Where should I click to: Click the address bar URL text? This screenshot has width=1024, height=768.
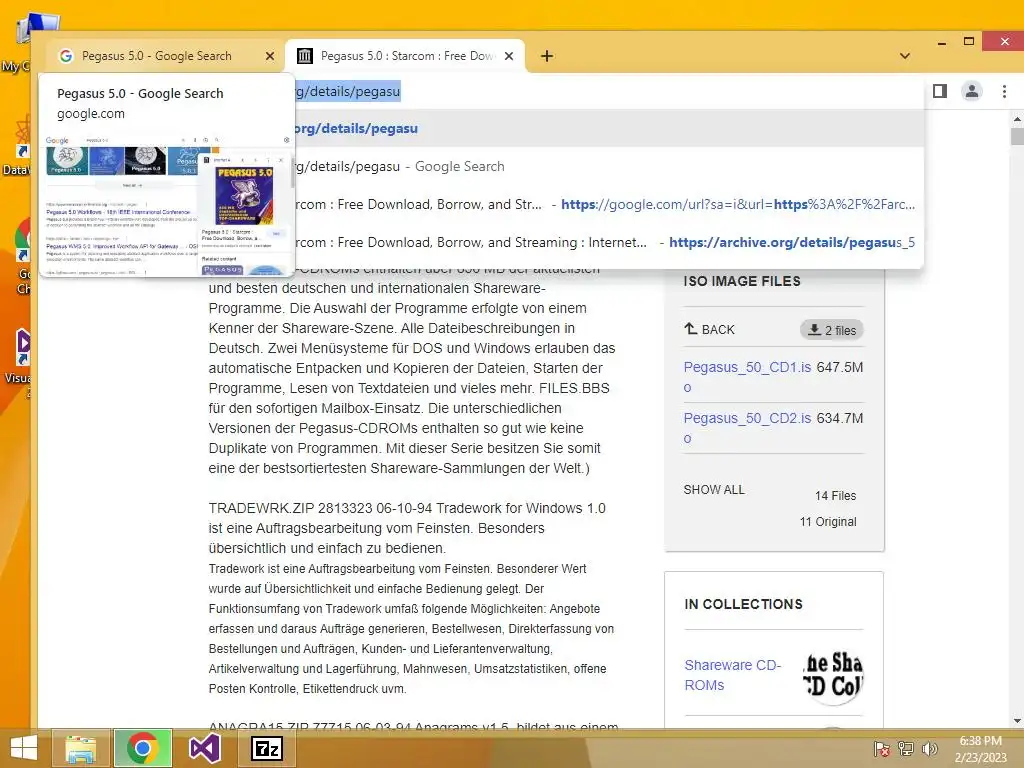pos(347,91)
